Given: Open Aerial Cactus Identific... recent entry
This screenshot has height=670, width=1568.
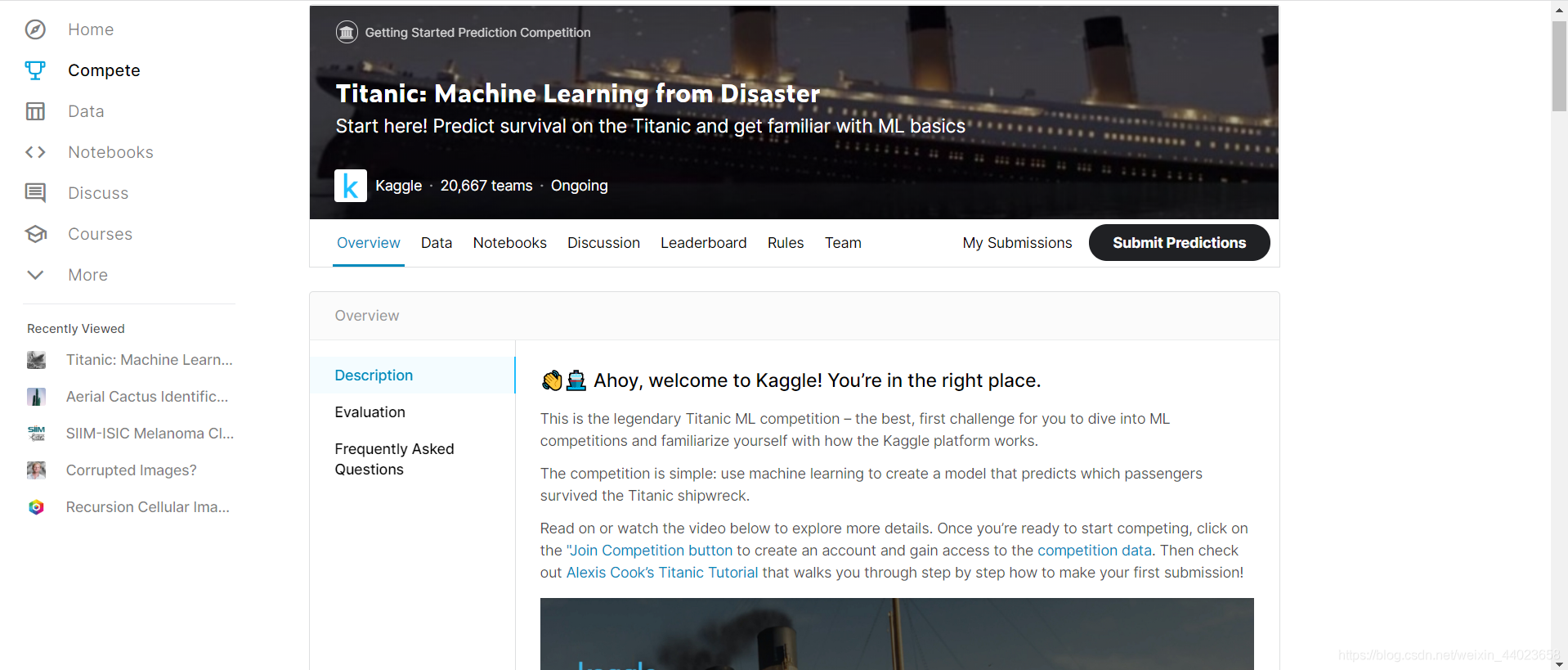Looking at the screenshot, I should (147, 397).
